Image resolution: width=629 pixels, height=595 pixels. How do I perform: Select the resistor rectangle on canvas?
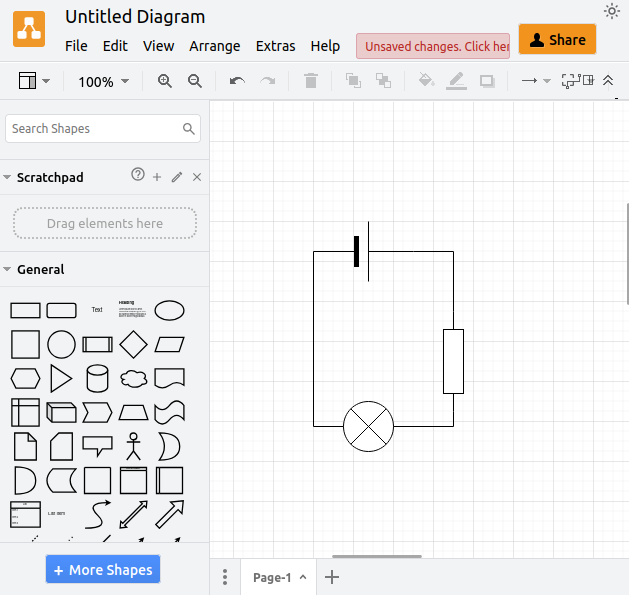(453, 361)
